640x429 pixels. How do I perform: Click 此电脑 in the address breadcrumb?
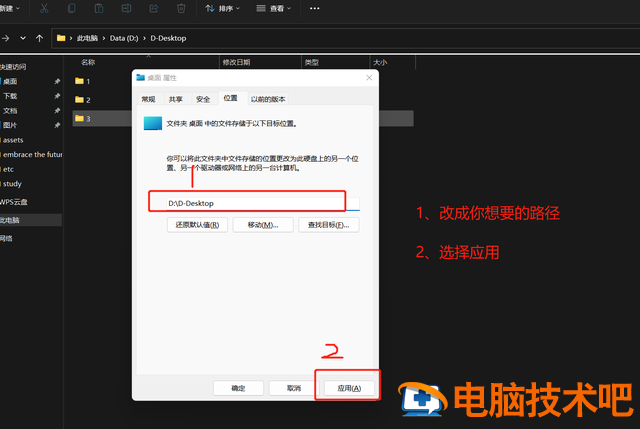(87, 38)
